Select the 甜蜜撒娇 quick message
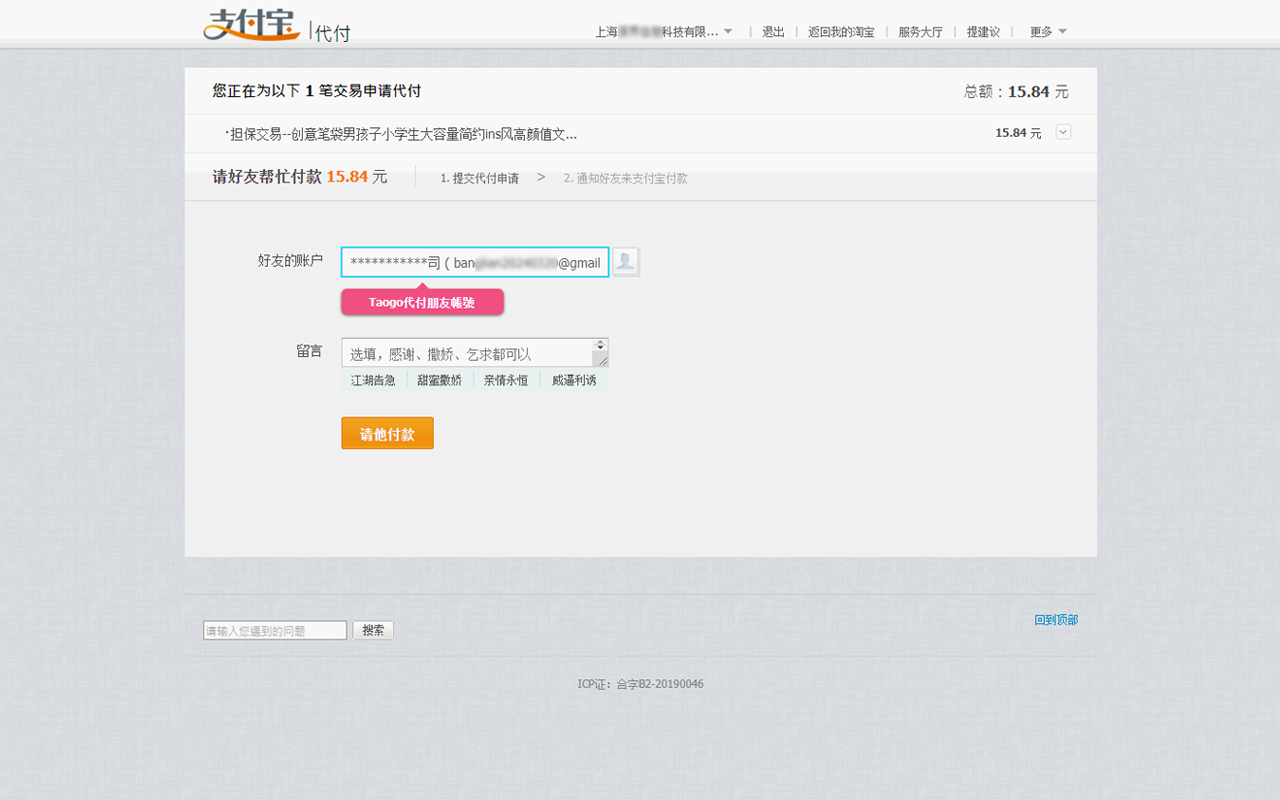Viewport: 1280px width, 800px height. (439, 379)
